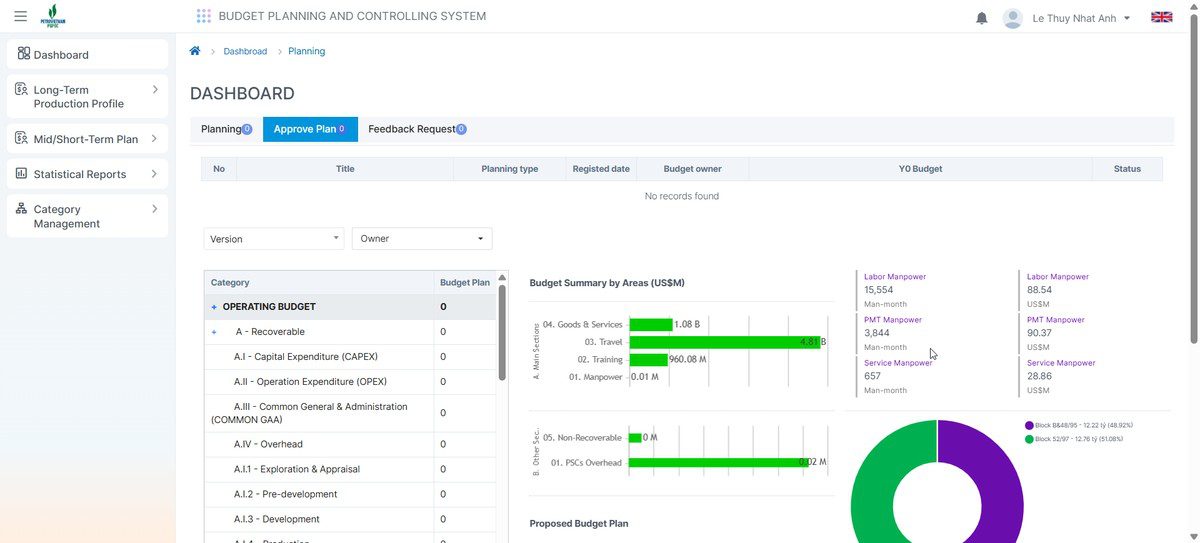This screenshot has width=1200, height=543.
Task: Click the Status column header
Action: tap(1127, 169)
